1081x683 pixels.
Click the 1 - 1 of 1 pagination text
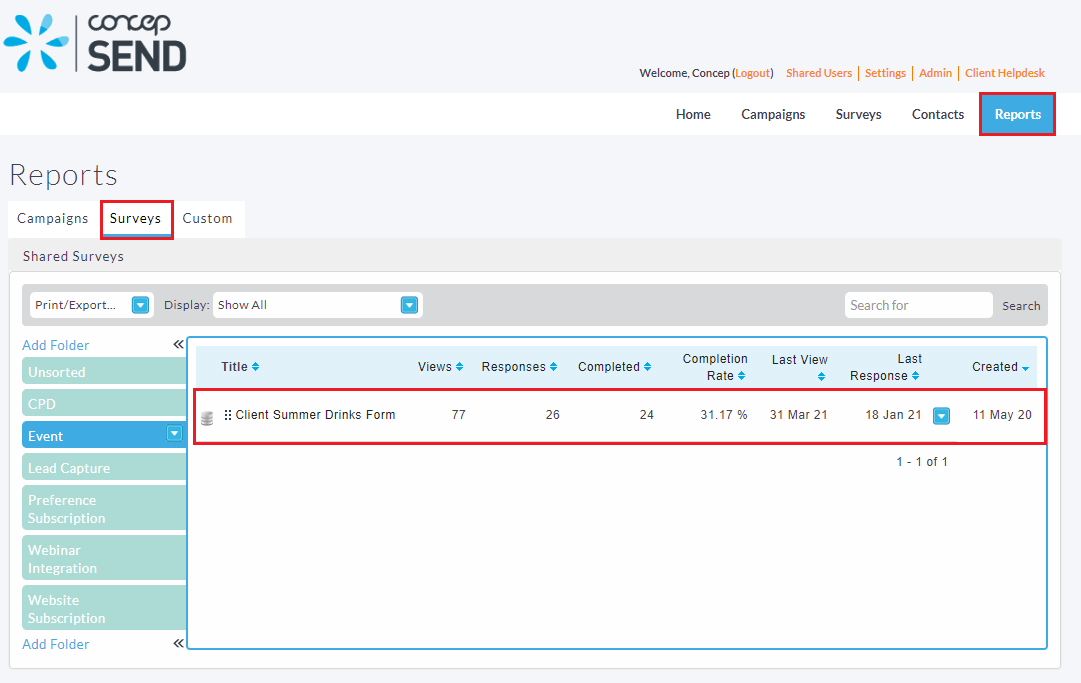point(922,462)
